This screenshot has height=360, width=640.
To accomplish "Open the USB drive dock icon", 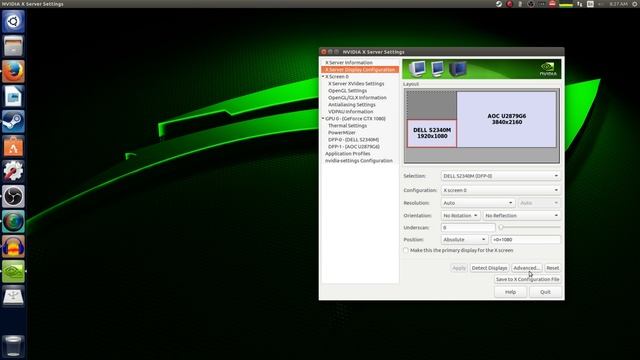I will click(x=13, y=296).
